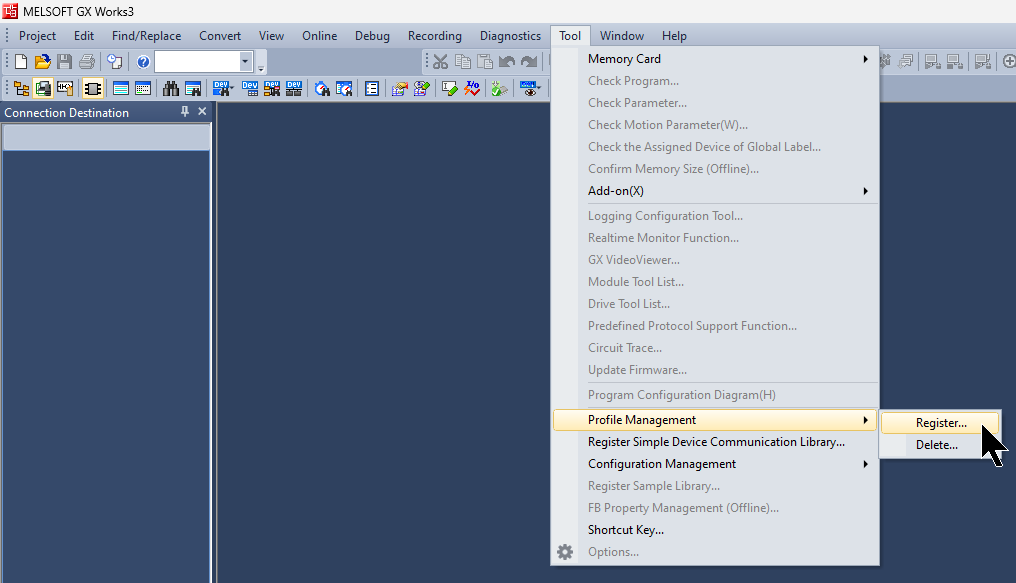The height and width of the screenshot is (583, 1016).
Task: Select Register Simple Device Communication Library...
Action: (715, 442)
